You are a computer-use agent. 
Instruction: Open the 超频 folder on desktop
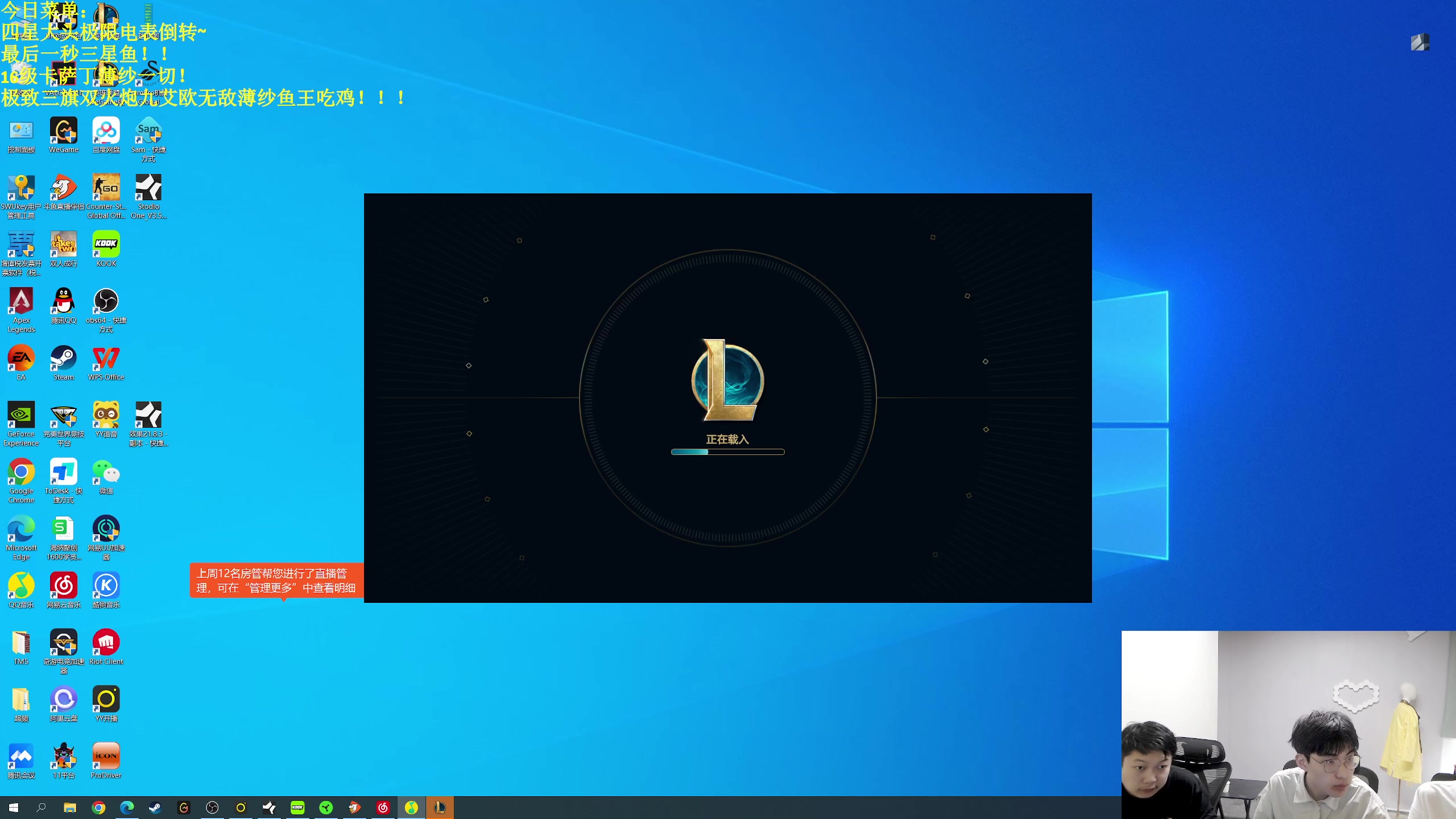coord(21,704)
